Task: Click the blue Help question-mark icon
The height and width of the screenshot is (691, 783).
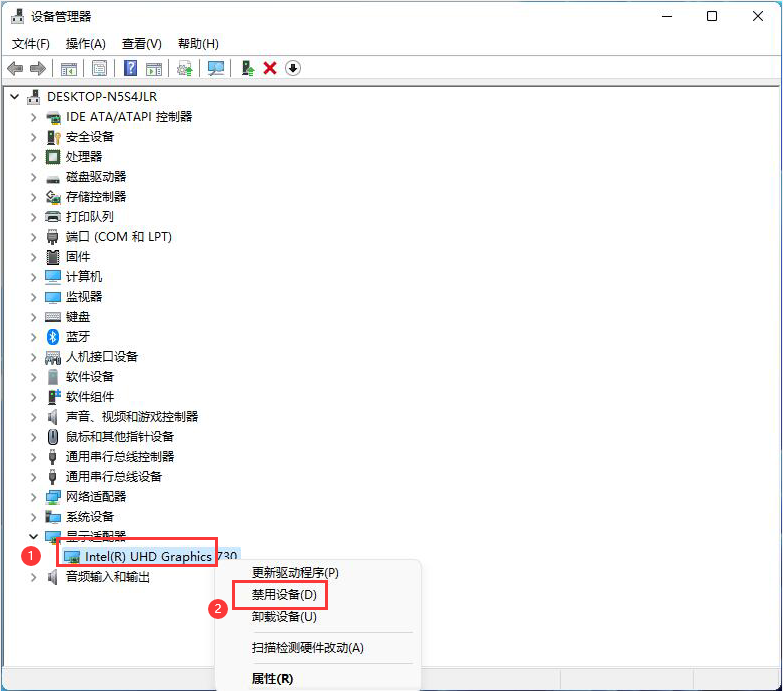Action: tap(130, 68)
